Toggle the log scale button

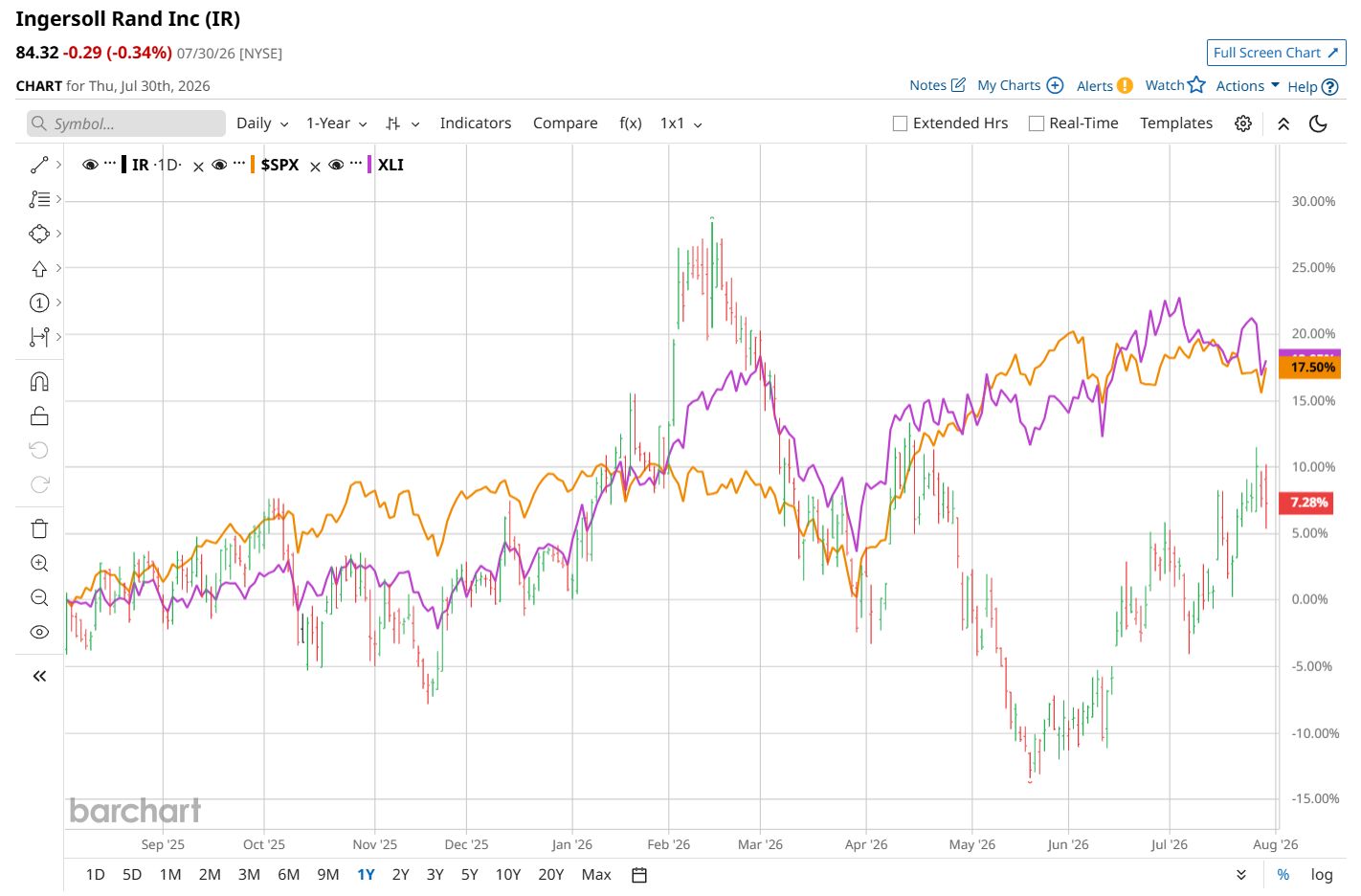[x=1322, y=874]
